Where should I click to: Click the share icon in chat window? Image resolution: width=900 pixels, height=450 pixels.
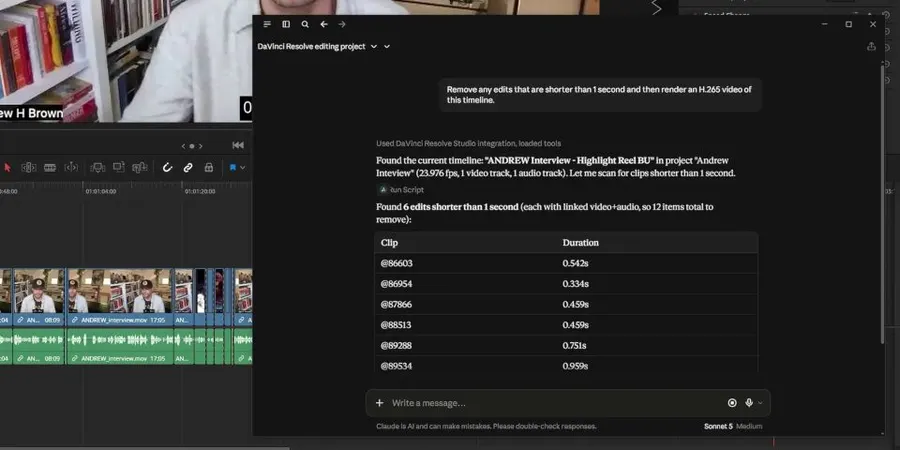click(x=871, y=46)
